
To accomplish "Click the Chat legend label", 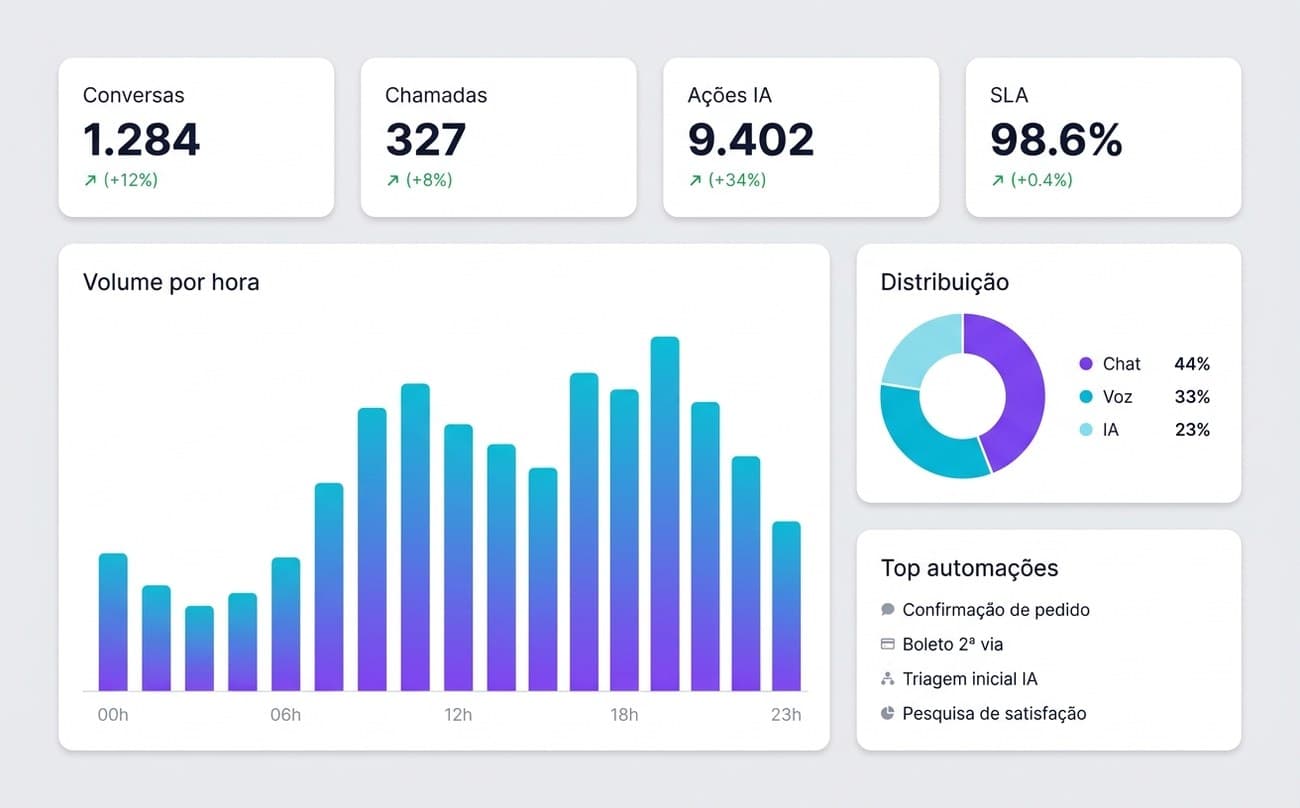I will [x=1122, y=364].
